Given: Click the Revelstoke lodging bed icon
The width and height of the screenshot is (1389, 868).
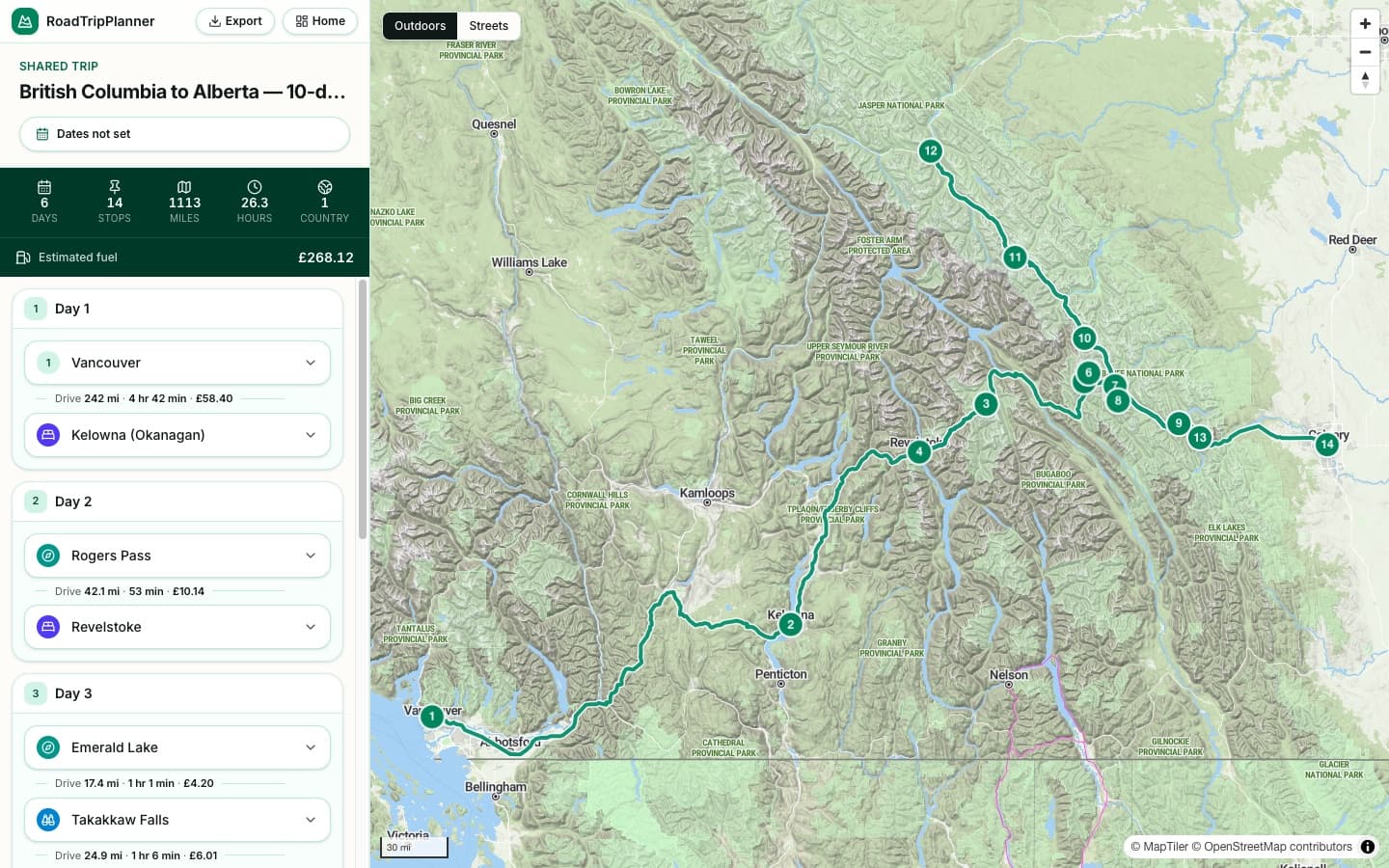Looking at the screenshot, I should [x=48, y=627].
